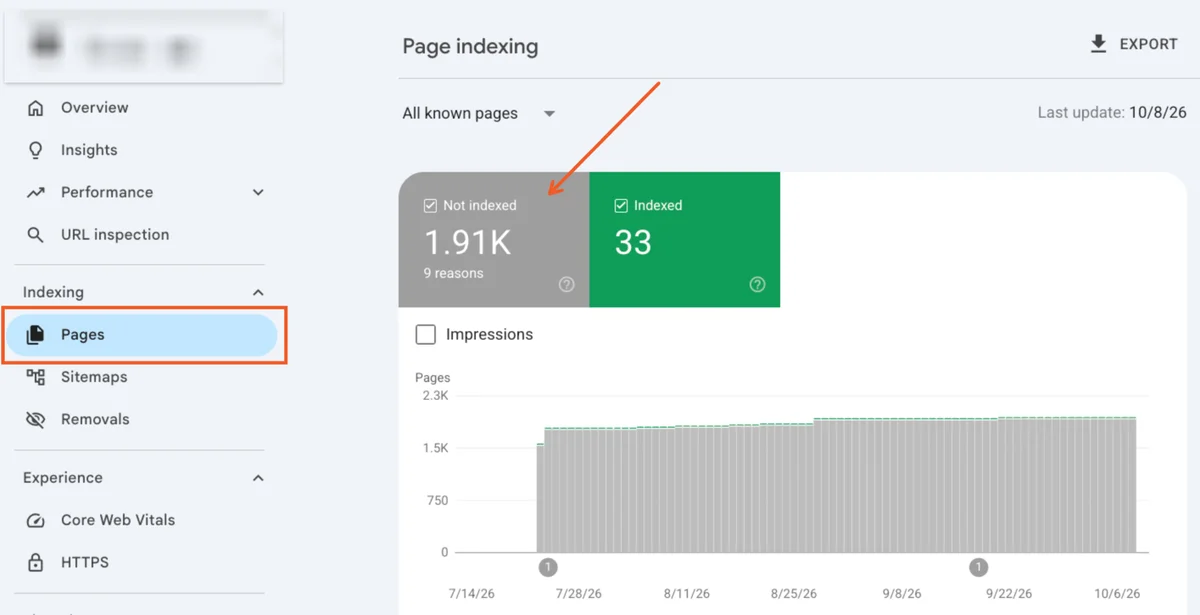The width and height of the screenshot is (1200, 615).
Task: Click the 7/14/26 date label
Action: [x=472, y=594]
